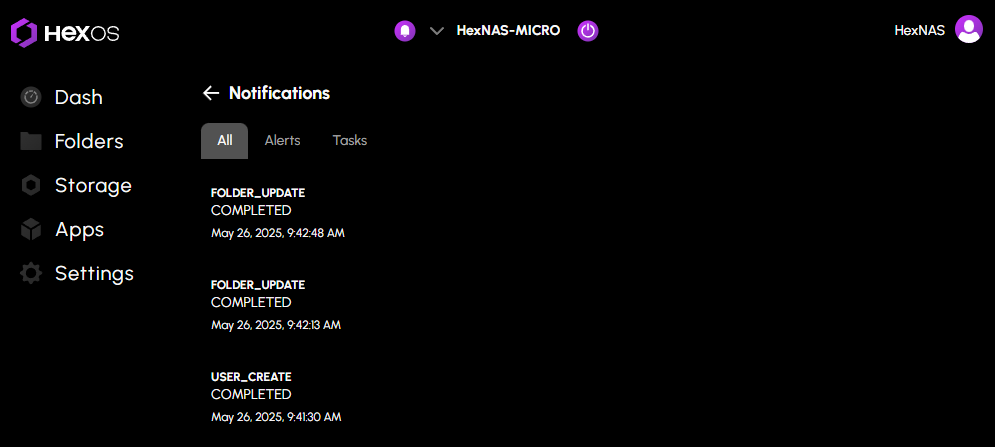Screen dimensions: 995x447
Task: Click the Folders sidebar icon
Action: tap(31, 141)
